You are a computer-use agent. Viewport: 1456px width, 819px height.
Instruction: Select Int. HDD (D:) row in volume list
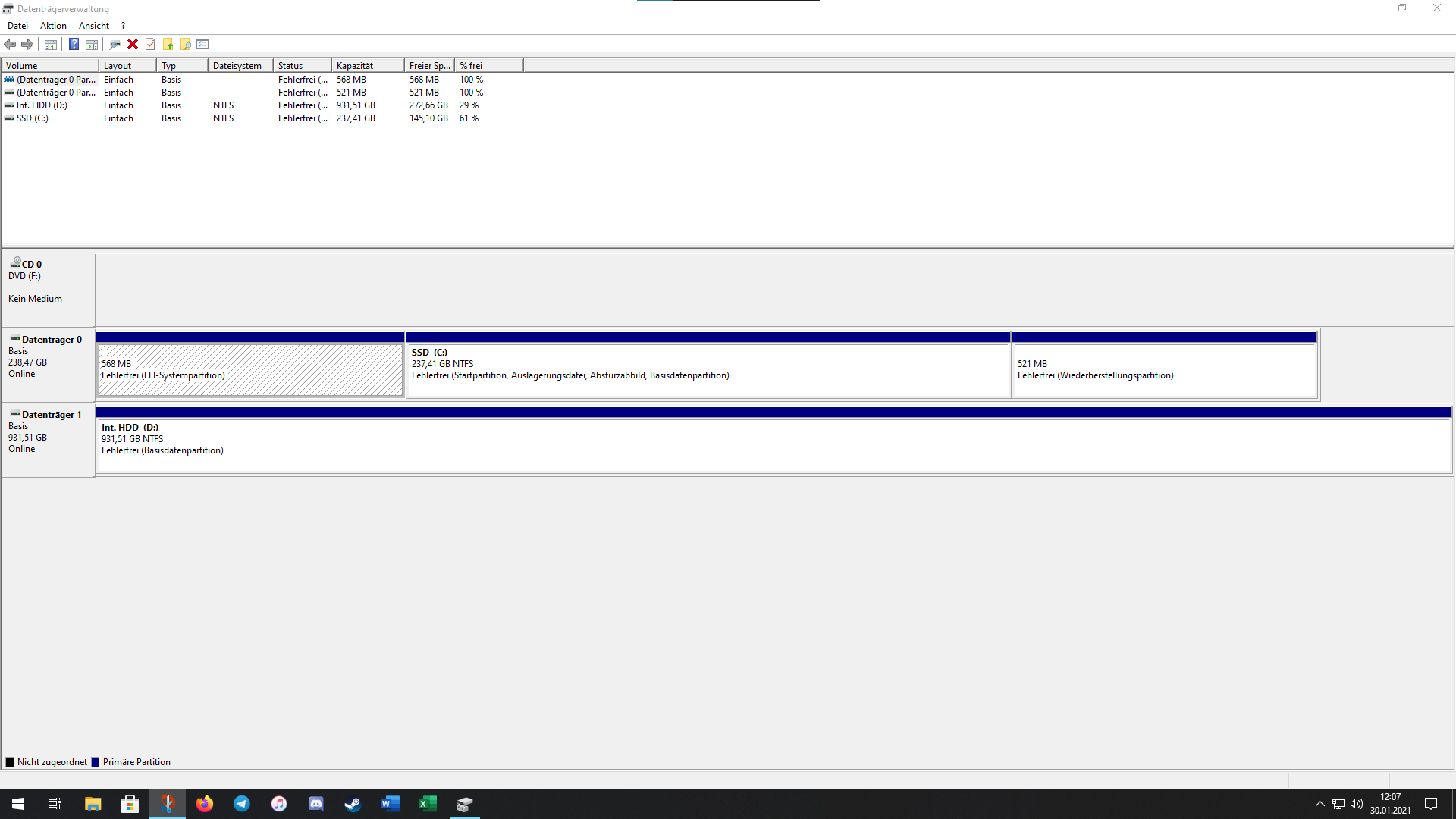pyautogui.click(x=42, y=105)
